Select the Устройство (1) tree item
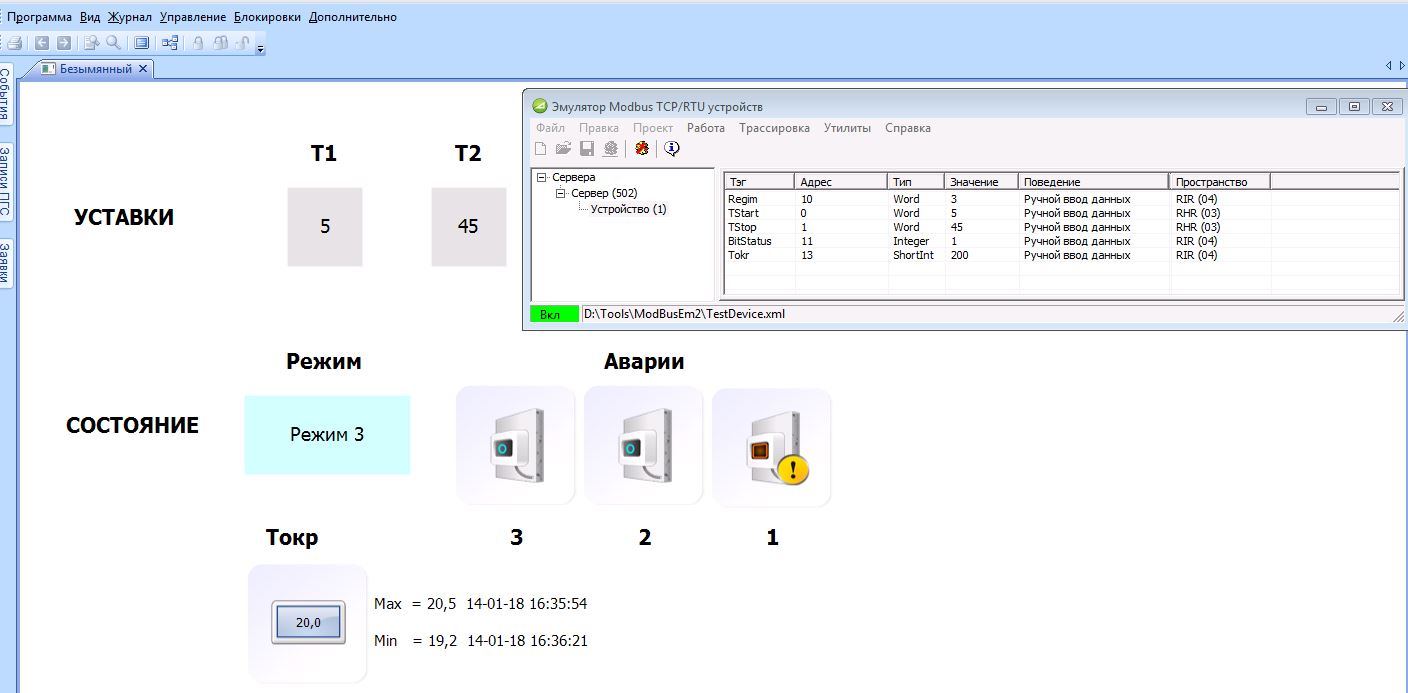Image resolution: width=1408 pixels, height=693 pixels. 628,209
